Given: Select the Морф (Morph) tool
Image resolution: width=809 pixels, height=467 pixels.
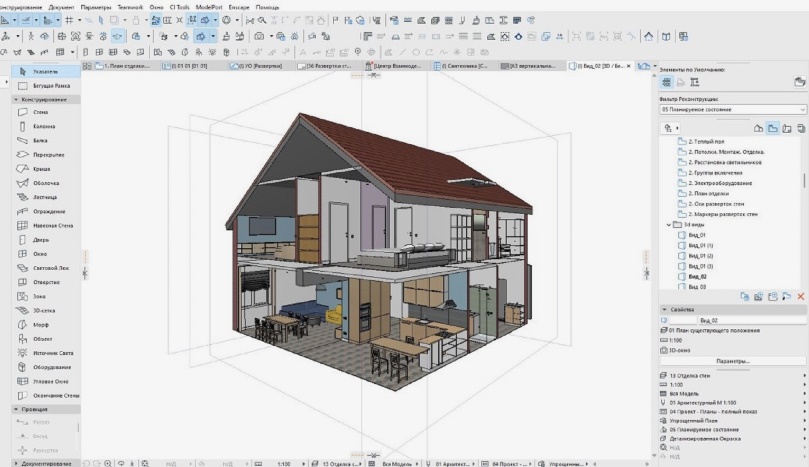Looking at the screenshot, I should click(45, 325).
